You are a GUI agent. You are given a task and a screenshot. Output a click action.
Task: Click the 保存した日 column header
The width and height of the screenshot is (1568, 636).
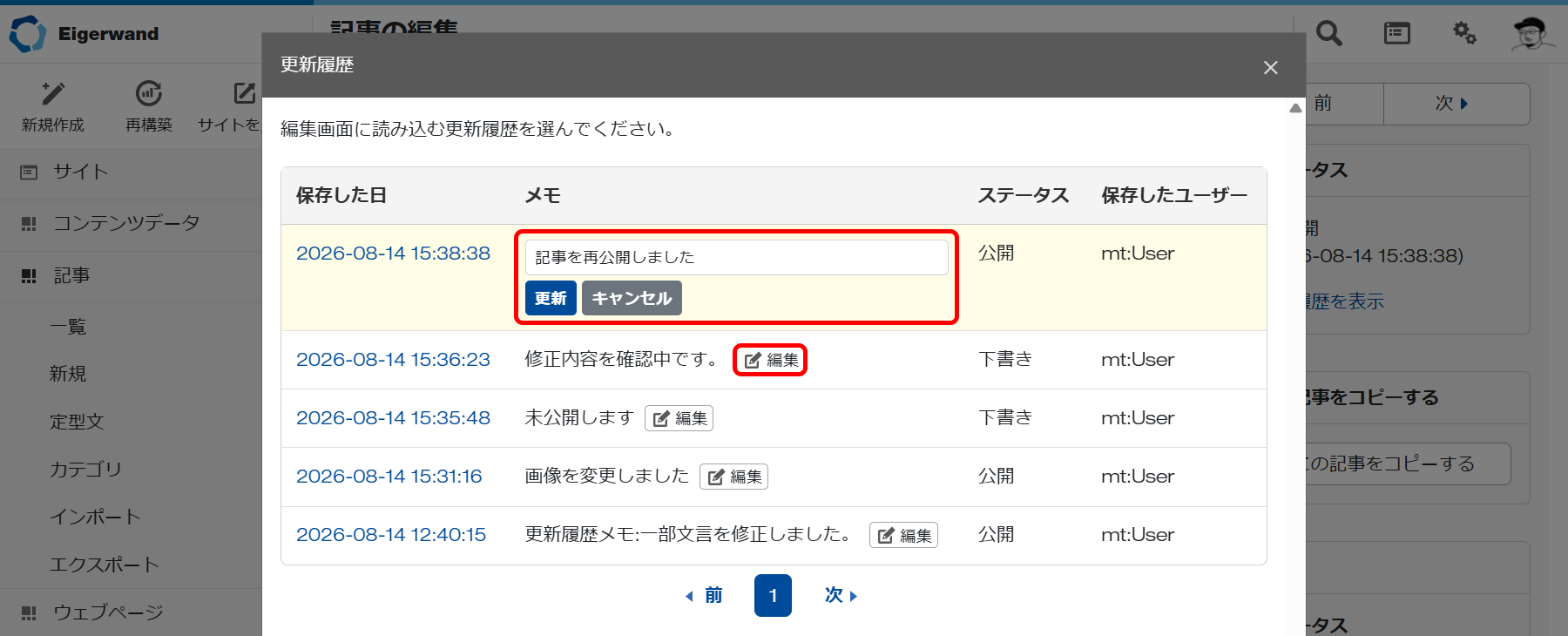tap(341, 195)
